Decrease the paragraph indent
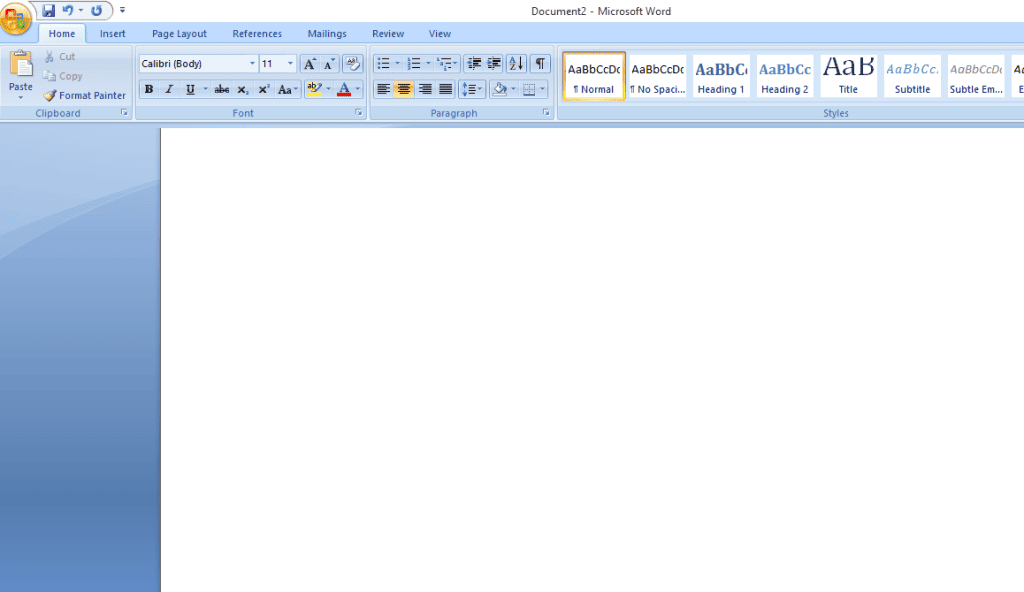The width and height of the screenshot is (1024, 592). (x=474, y=63)
